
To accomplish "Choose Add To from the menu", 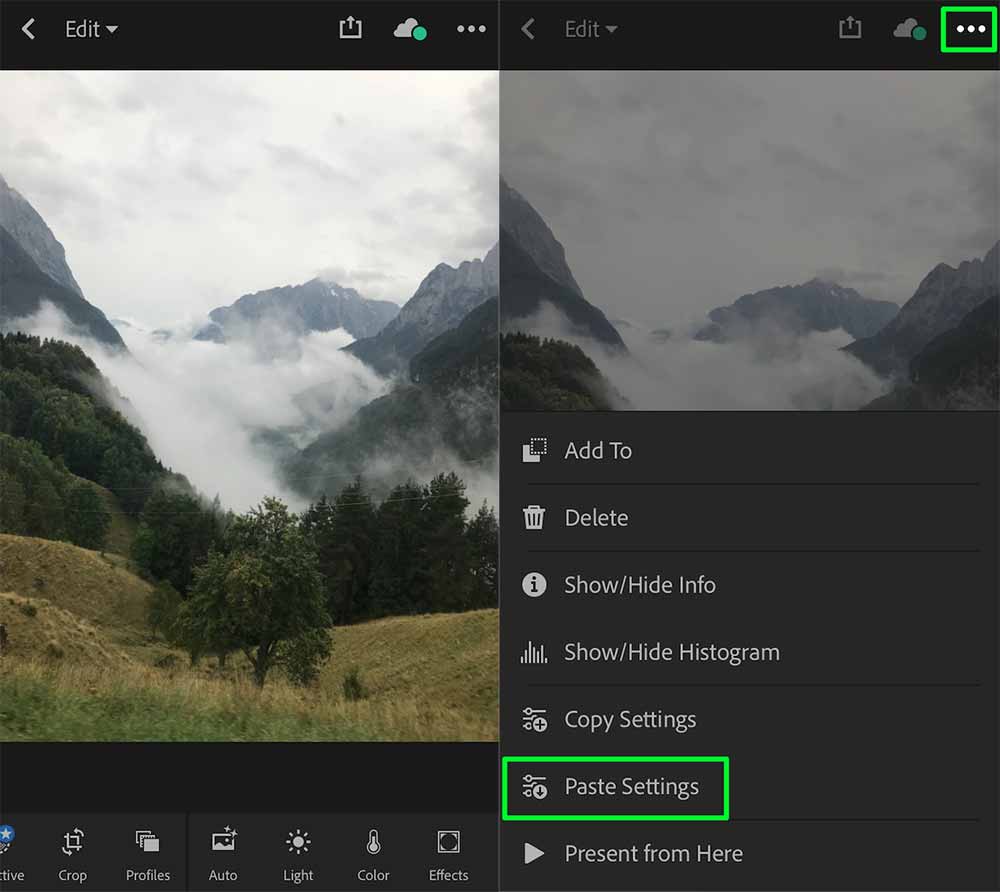I will [750, 451].
